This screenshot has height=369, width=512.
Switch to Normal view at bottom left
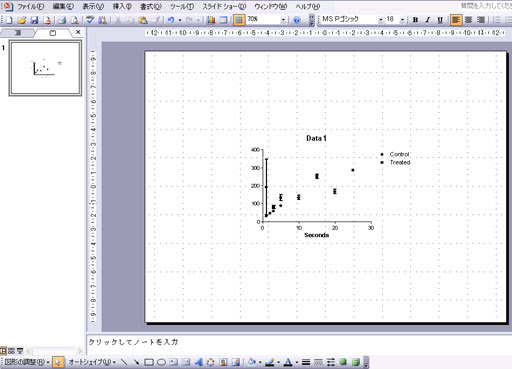coord(3,351)
